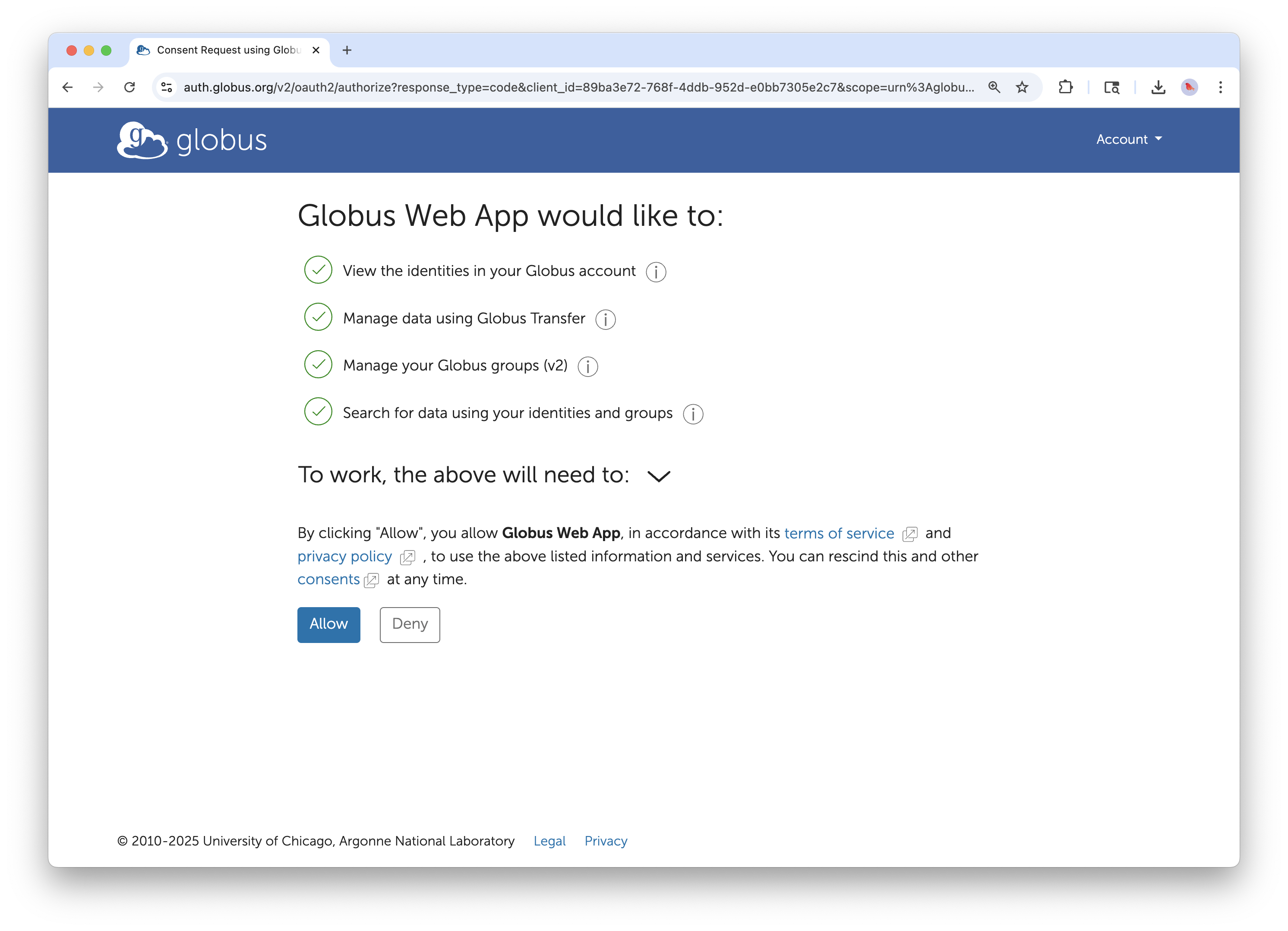Open a new browser tab

(347, 50)
